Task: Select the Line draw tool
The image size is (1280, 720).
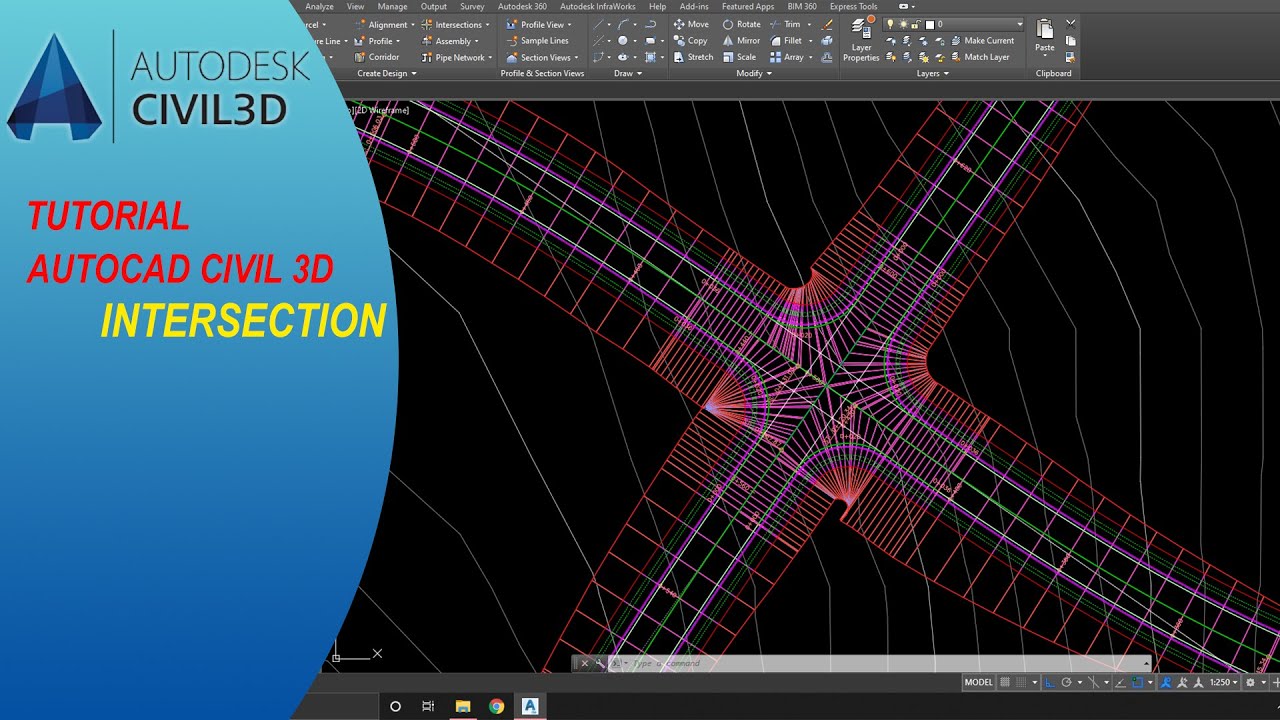Action: pos(599,25)
